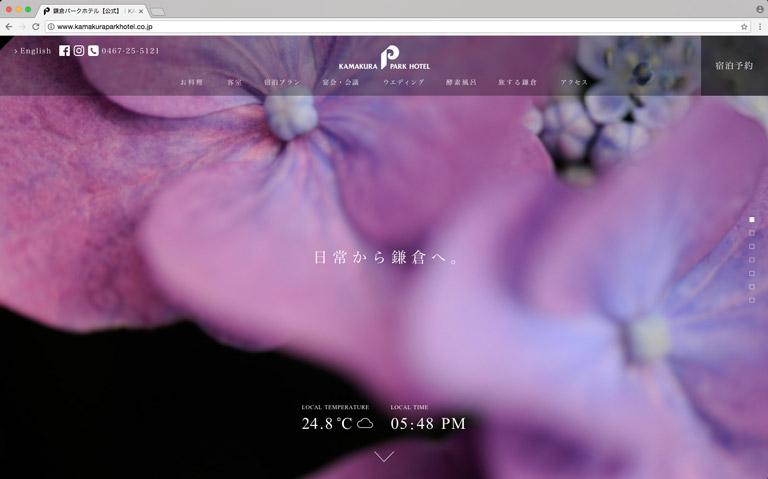Open the Chrome three-dot menu
The width and height of the screenshot is (768, 479).
759,27
